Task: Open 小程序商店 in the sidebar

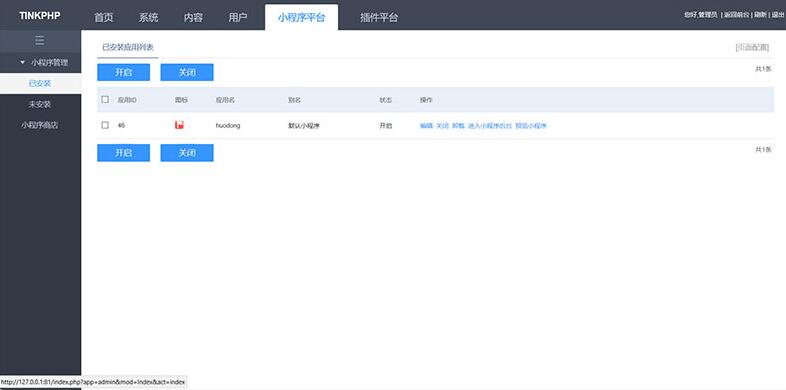Action: 40,125
